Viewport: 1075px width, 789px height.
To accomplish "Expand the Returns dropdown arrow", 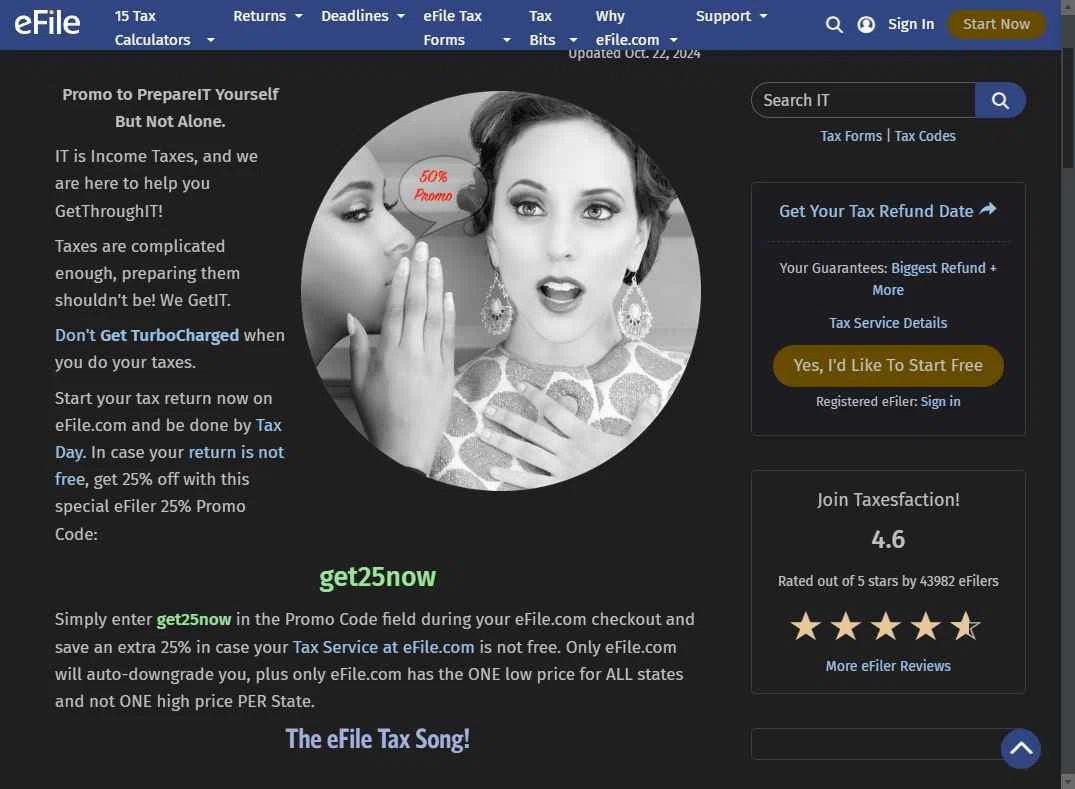I will (298, 16).
